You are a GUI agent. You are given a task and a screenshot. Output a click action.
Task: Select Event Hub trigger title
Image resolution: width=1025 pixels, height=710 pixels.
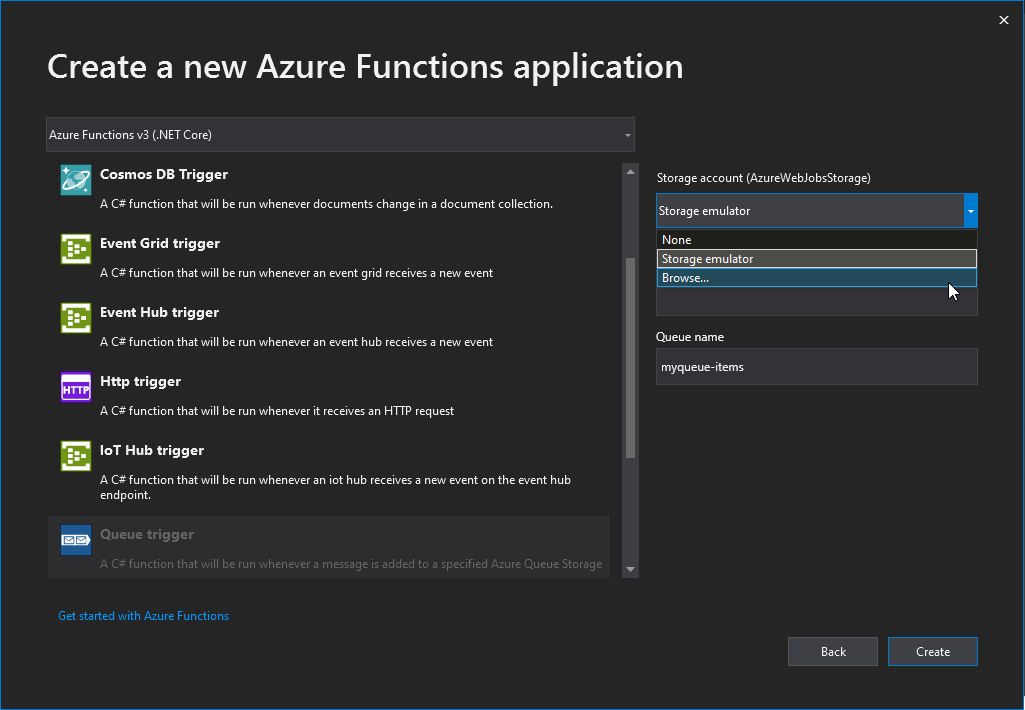point(160,313)
